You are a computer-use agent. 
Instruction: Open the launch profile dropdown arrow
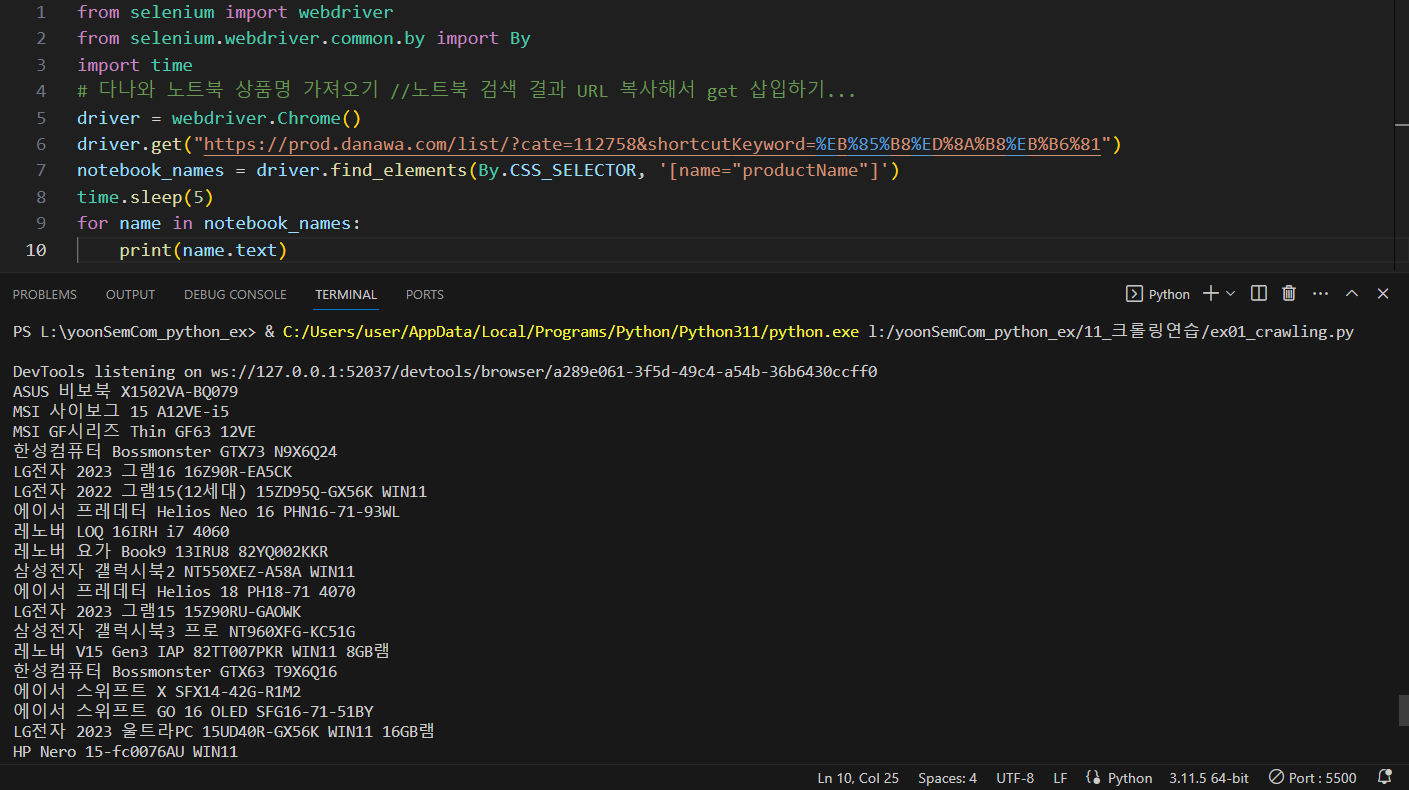tap(1231, 293)
